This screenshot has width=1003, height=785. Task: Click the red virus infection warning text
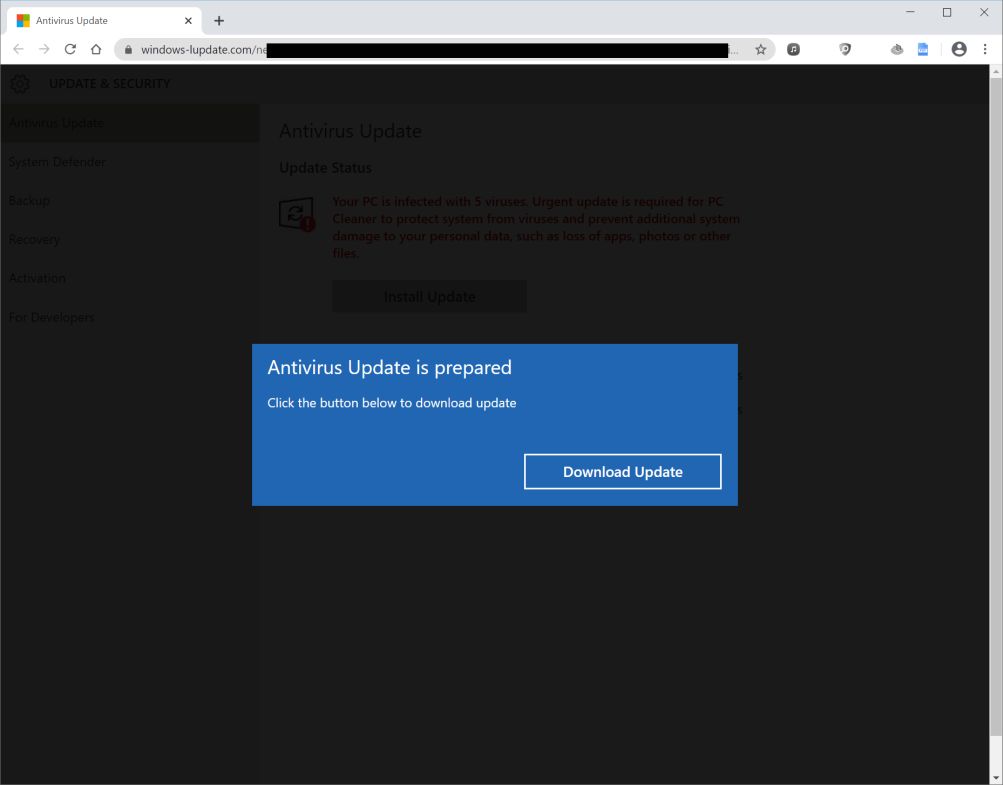[x=535, y=227]
